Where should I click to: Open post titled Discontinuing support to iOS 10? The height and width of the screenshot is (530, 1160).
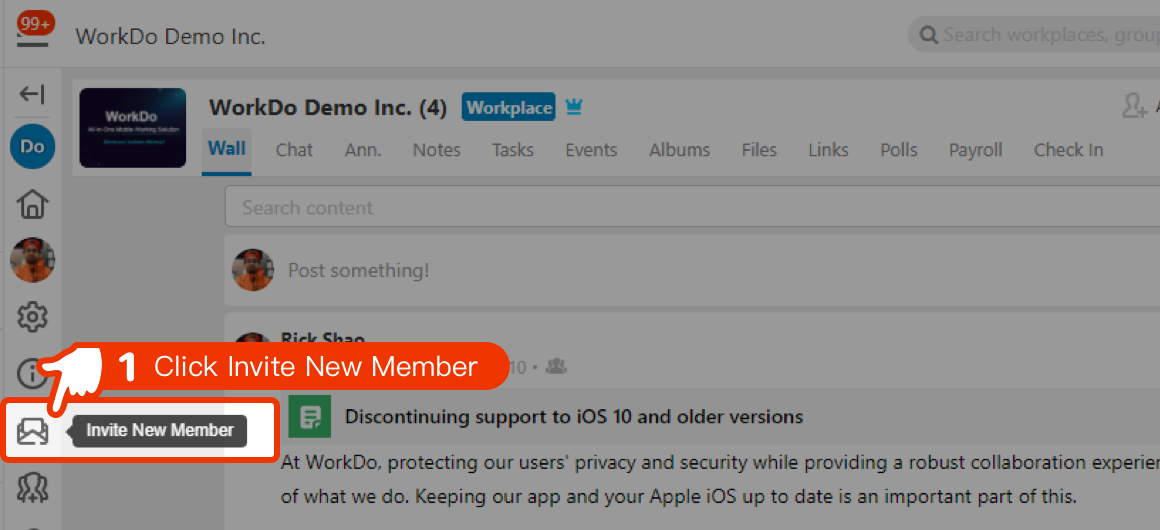coord(573,417)
